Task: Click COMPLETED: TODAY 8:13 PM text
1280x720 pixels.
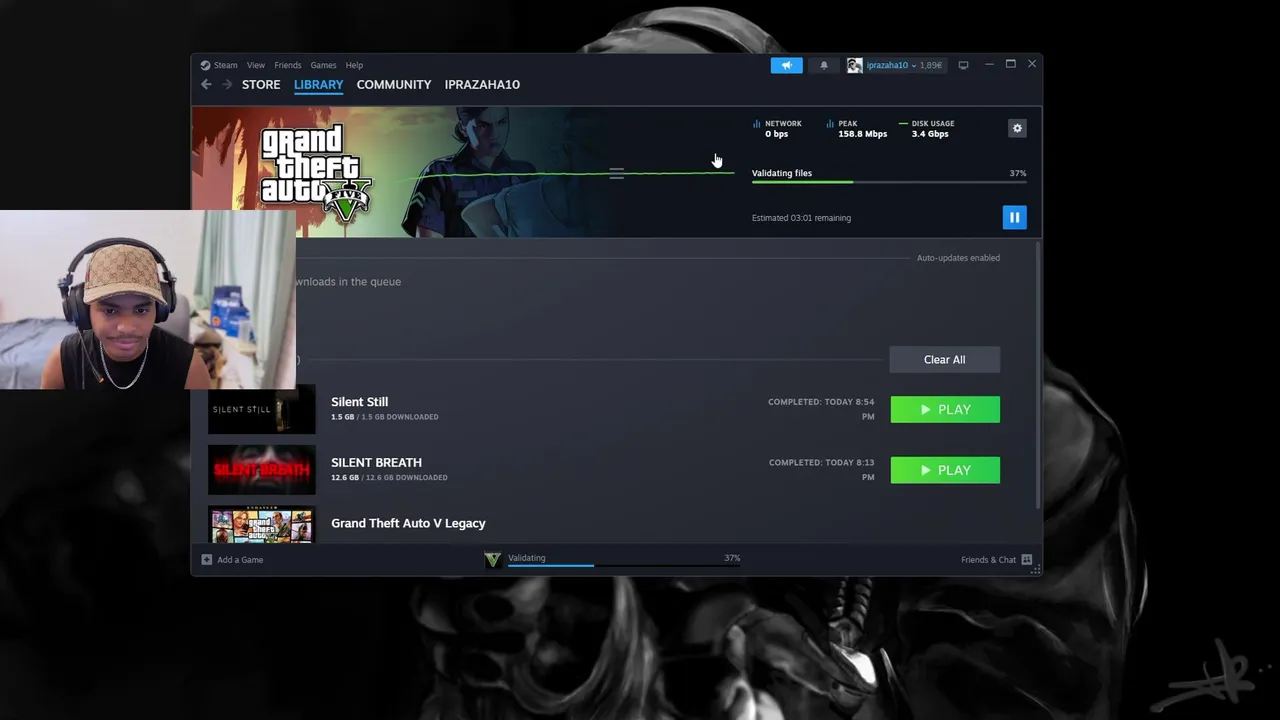Action: click(821, 470)
